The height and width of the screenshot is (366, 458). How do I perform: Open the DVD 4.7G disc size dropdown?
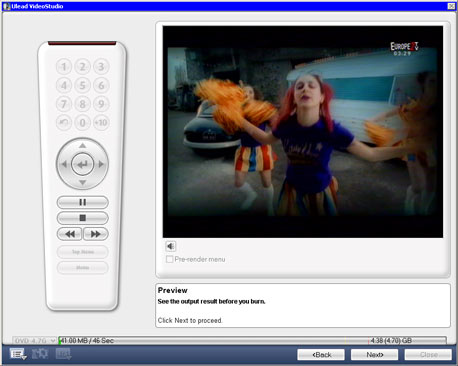(x=34, y=341)
